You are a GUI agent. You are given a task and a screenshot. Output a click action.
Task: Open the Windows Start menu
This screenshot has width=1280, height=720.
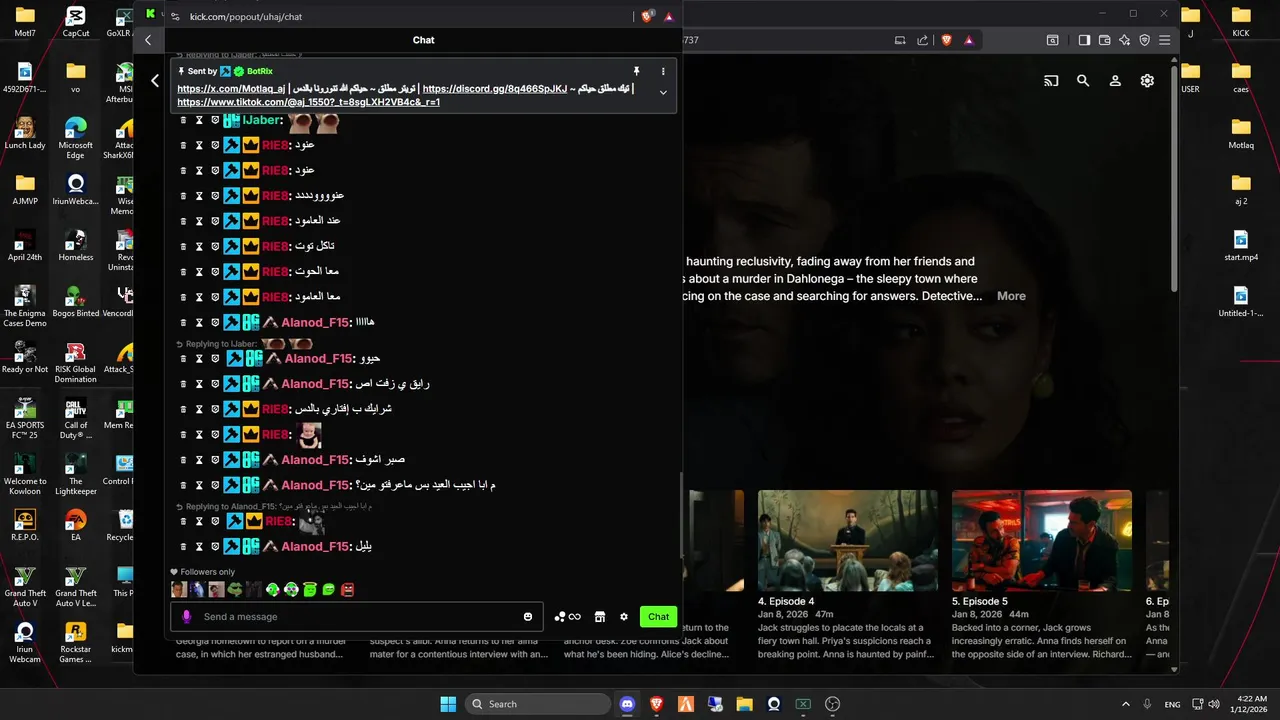(448, 704)
